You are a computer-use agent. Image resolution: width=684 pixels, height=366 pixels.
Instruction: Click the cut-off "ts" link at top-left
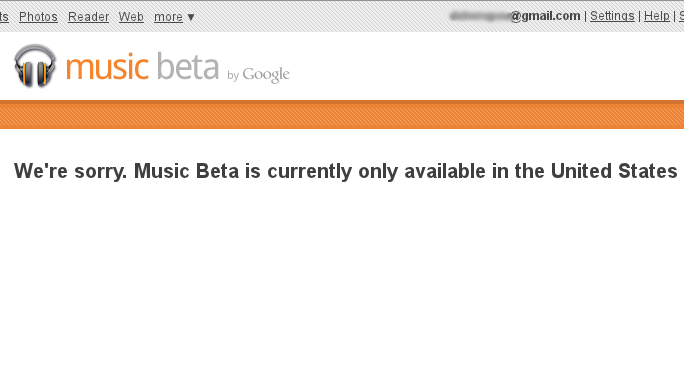click(x=4, y=17)
